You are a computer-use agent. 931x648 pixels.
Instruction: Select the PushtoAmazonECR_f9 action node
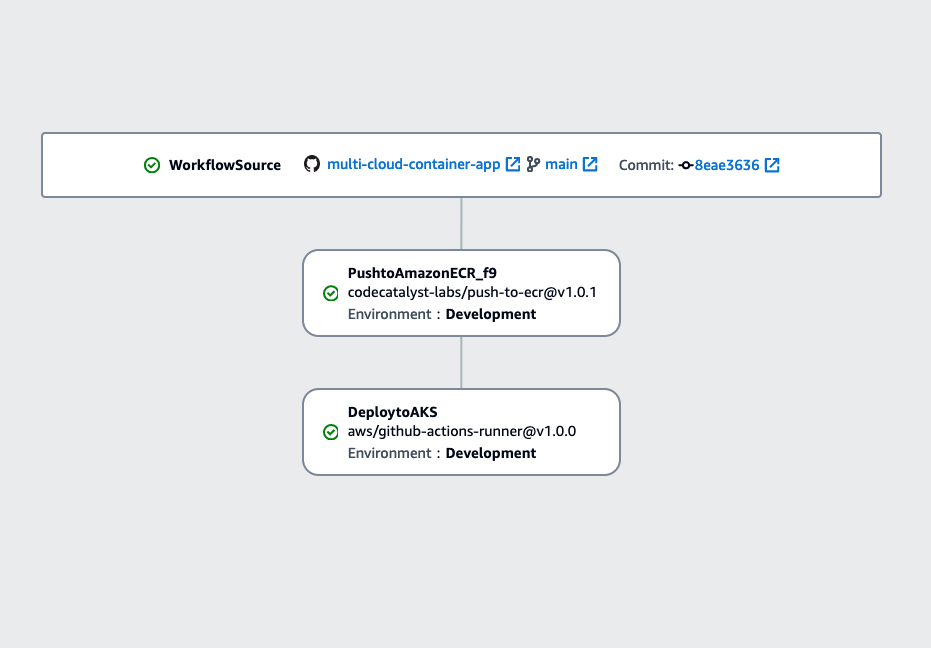(461, 292)
